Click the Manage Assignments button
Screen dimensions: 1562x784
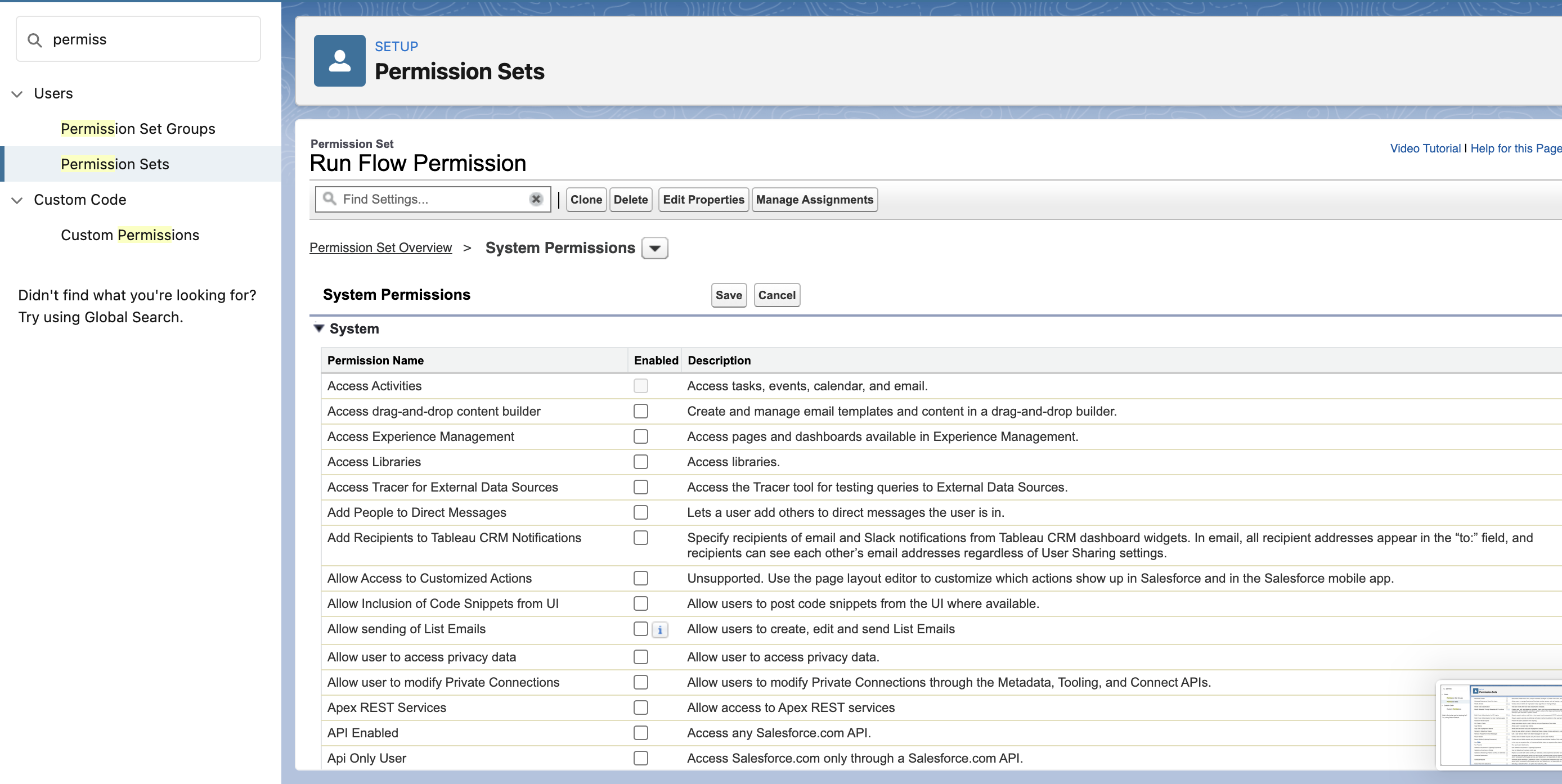[x=814, y=200]
